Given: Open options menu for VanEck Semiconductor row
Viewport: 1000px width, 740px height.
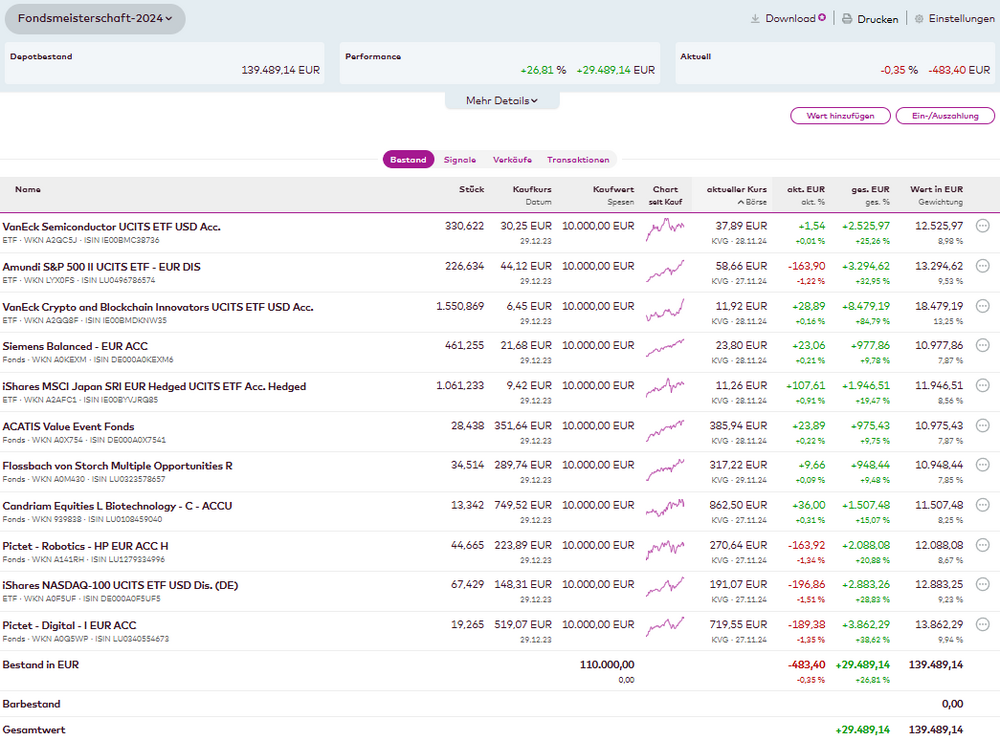Looking at the screenshot, I should pyautogui.click(x=982, y=227).
